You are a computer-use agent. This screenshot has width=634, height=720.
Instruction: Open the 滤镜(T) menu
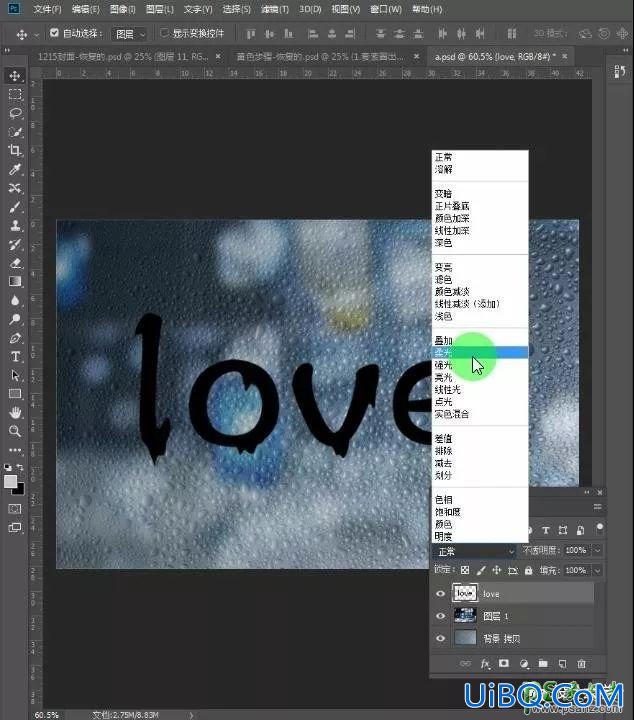[275, 9]
